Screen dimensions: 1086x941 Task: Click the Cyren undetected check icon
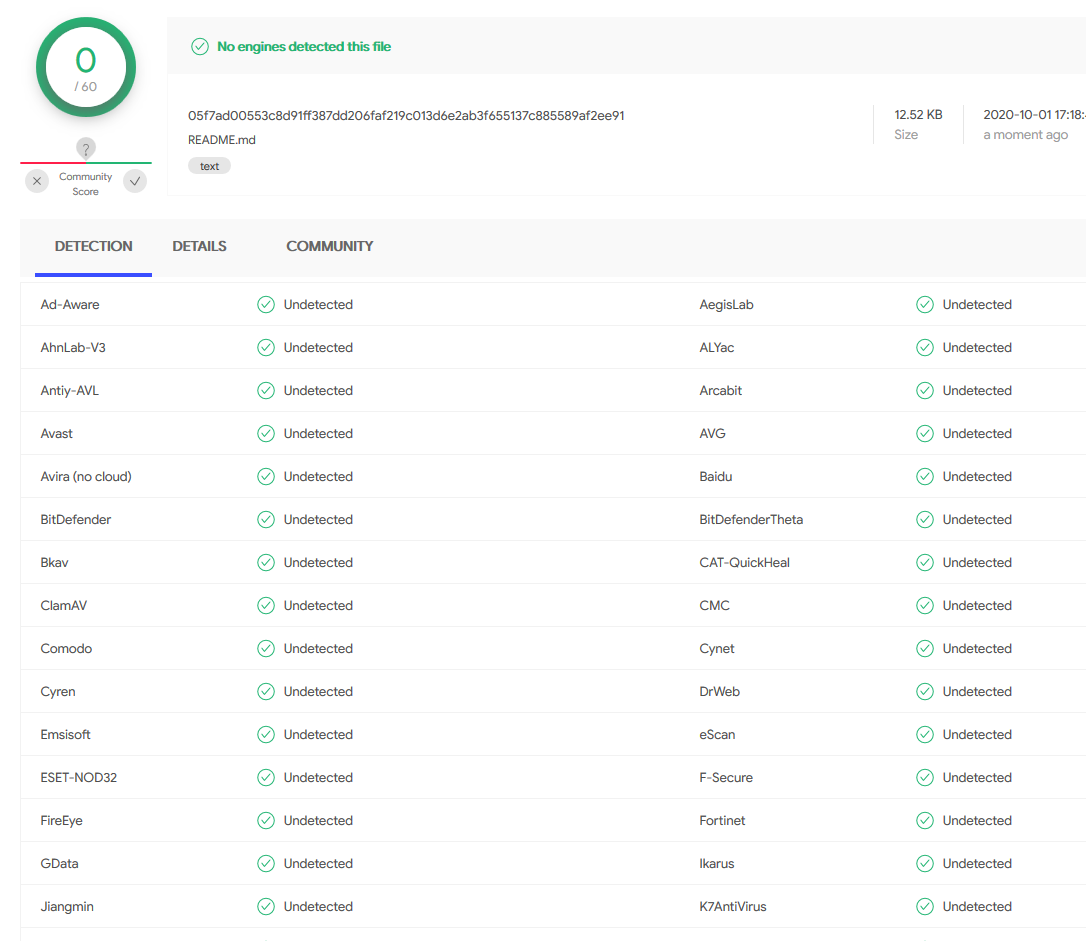[266, 691]
